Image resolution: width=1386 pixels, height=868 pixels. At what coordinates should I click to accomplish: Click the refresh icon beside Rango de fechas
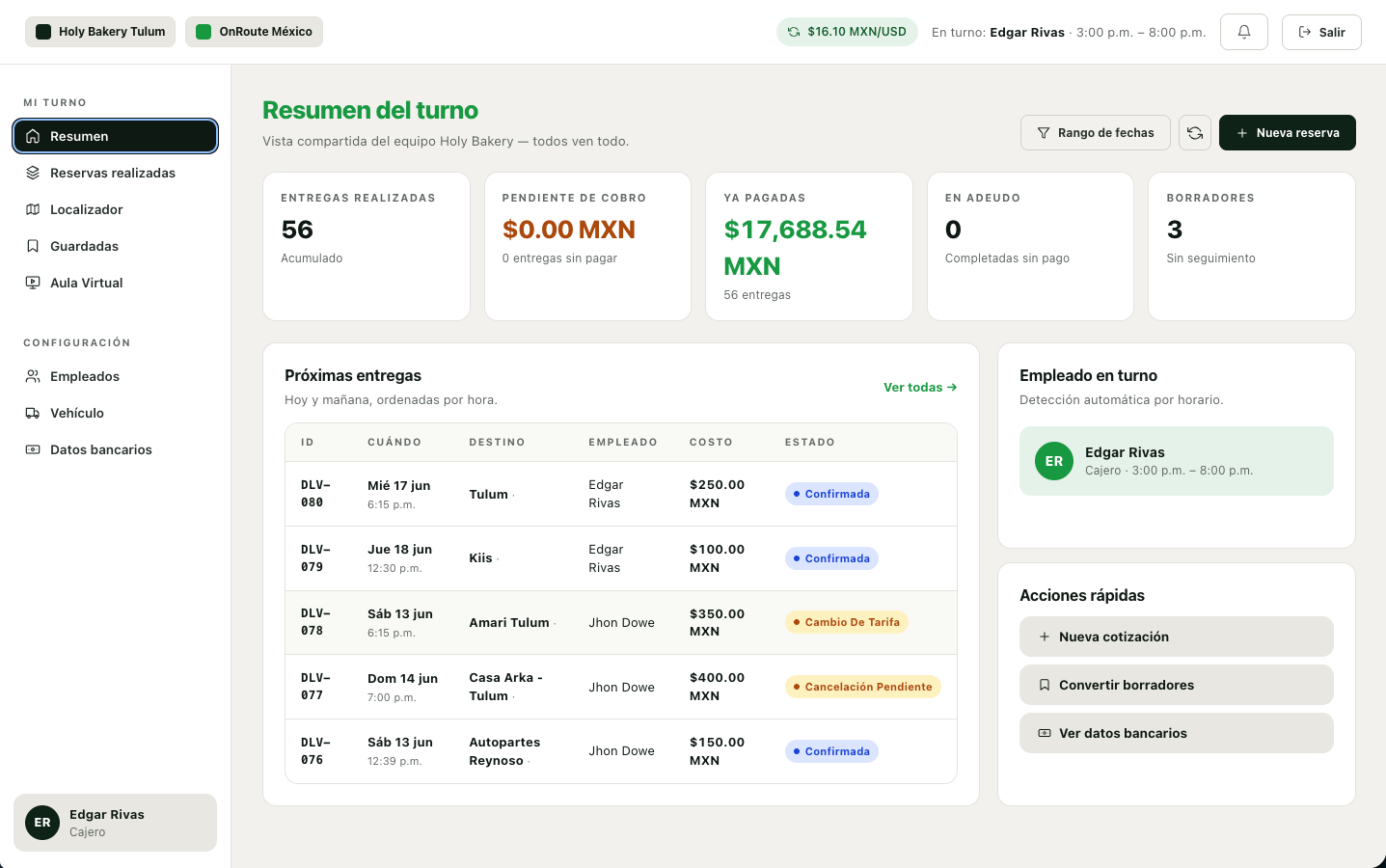click(x=1195, y=133)
